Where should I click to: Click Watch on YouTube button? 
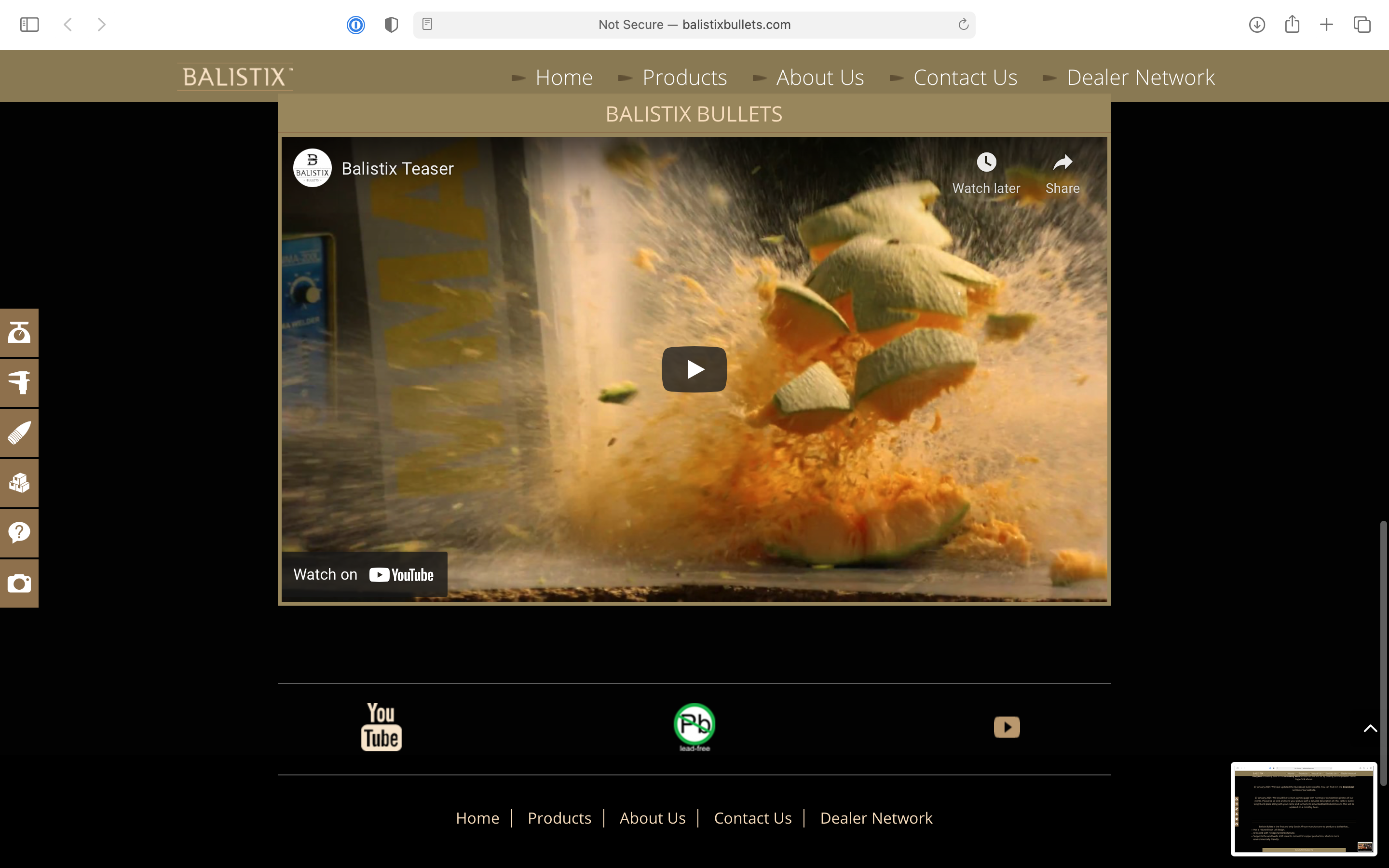click(x=364, y=575)
